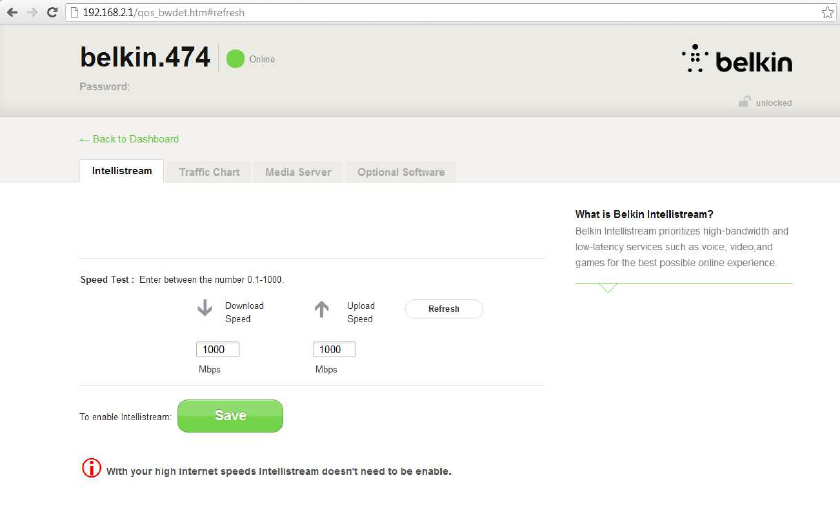Screen dimensions: 840x522
Task: Click the download speed down-arrow icon
Action: click(205, 308)
